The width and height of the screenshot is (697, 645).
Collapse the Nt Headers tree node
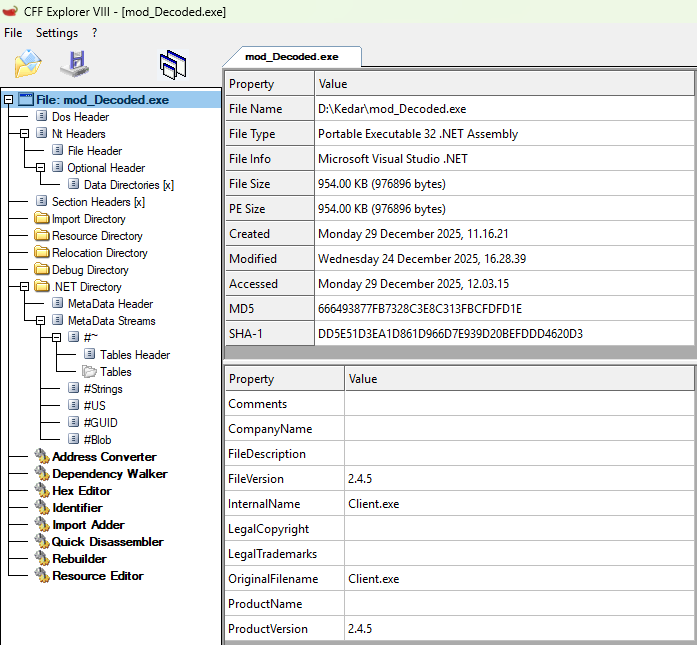tap(25, 134)
